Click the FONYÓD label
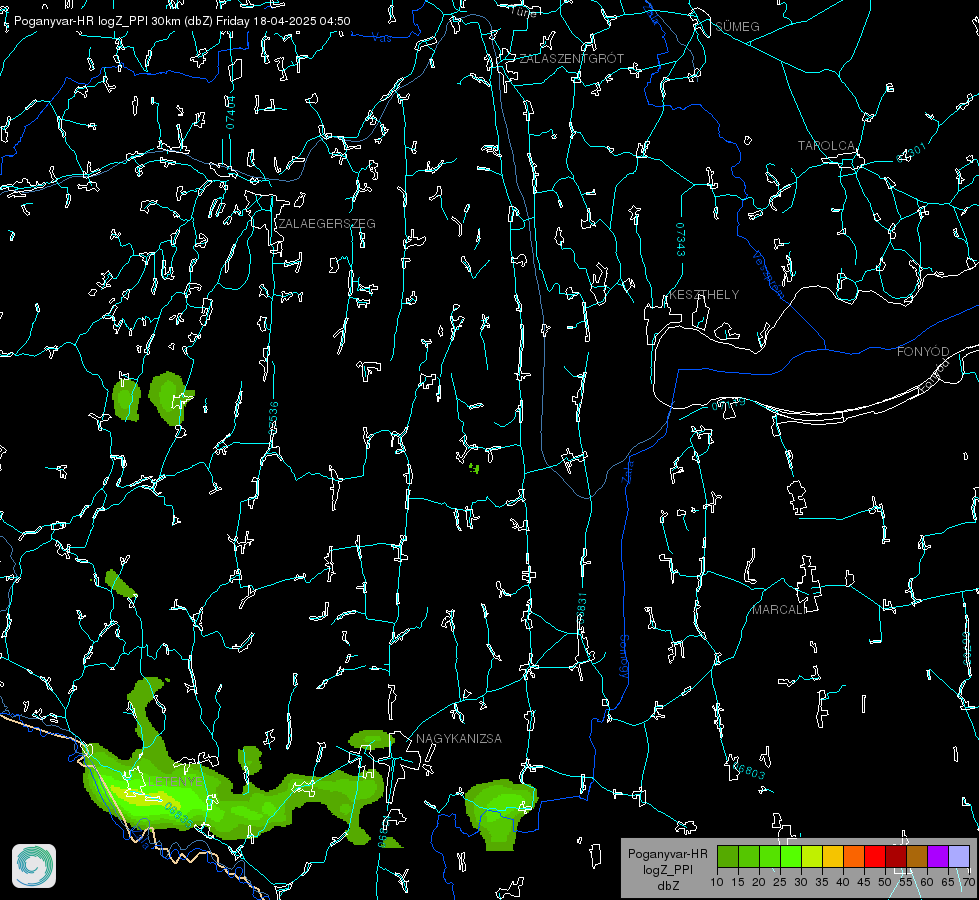The image size is (979, 900). tap(923, 352)
